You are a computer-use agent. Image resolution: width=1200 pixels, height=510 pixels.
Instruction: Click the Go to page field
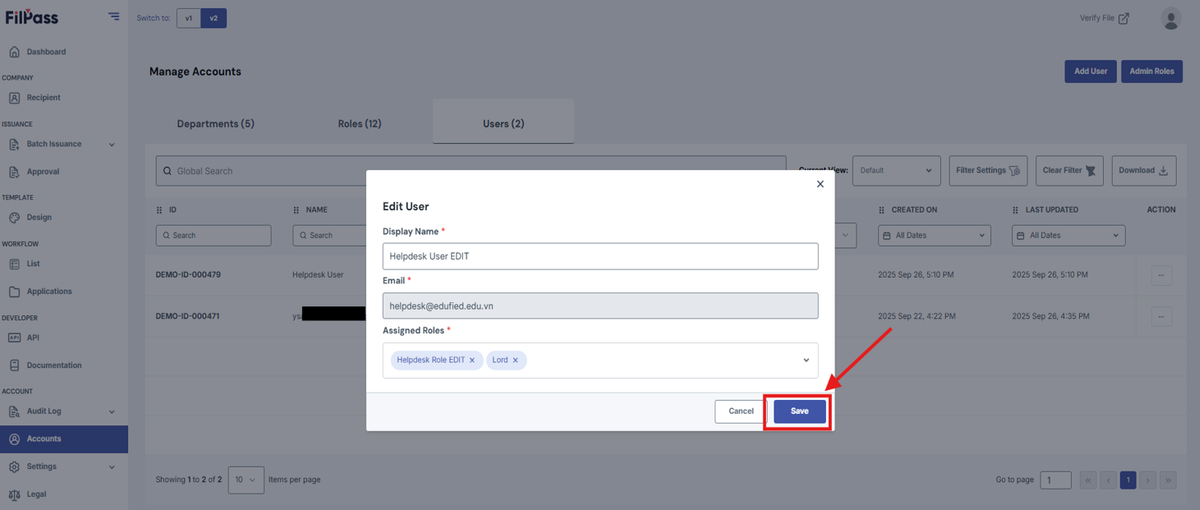pyautogui.click(x=1056, y=480)
